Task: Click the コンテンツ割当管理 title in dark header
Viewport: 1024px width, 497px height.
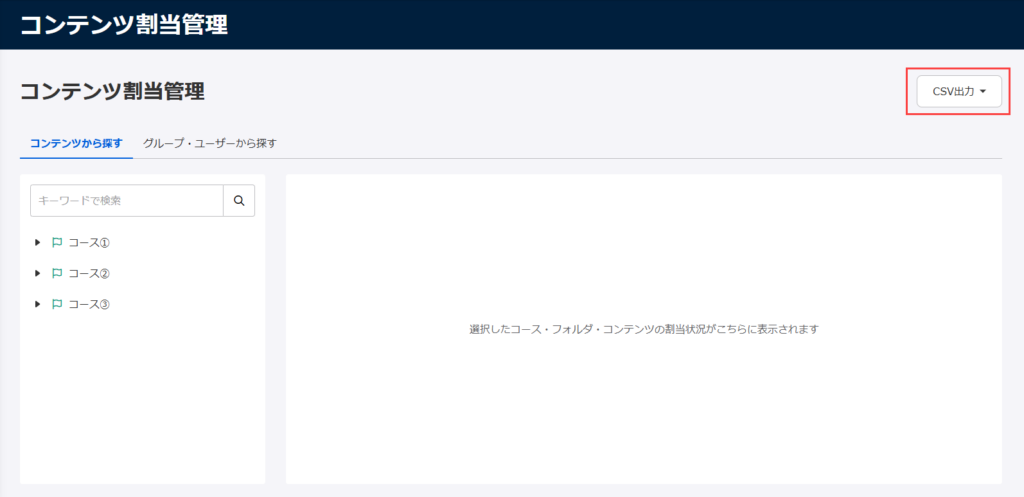Action: [x=124, y=25]
